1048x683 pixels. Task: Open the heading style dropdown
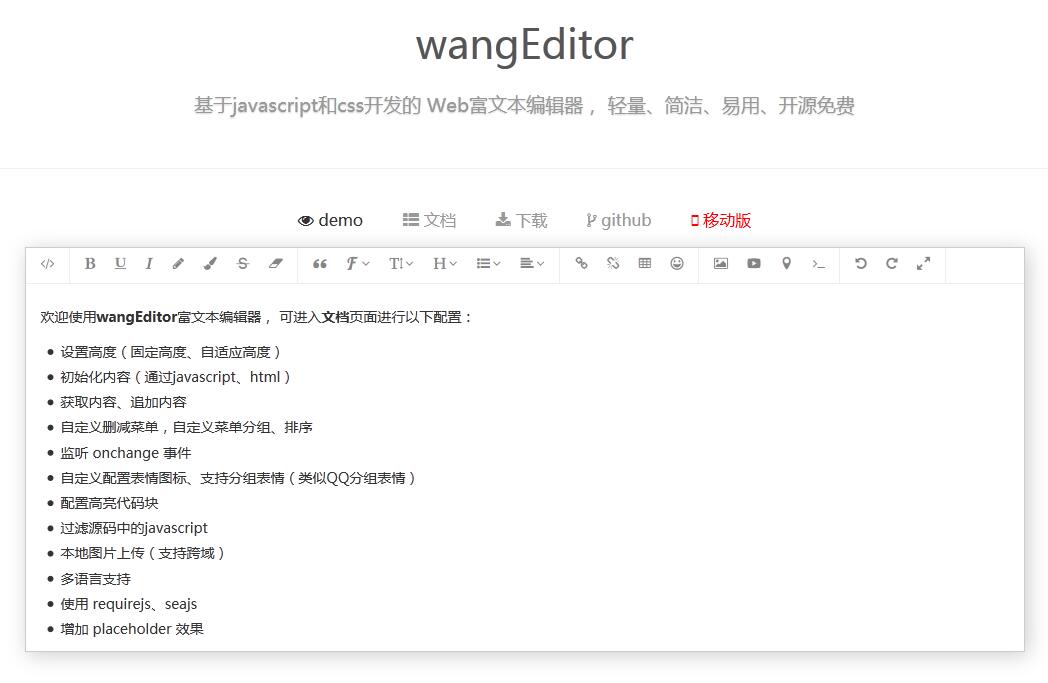[445, 264]
